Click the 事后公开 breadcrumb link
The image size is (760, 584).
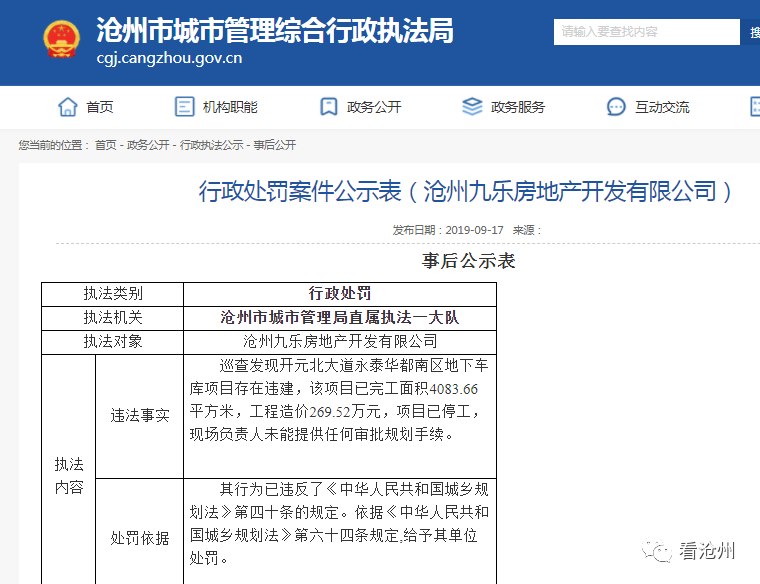click(274, 145)
